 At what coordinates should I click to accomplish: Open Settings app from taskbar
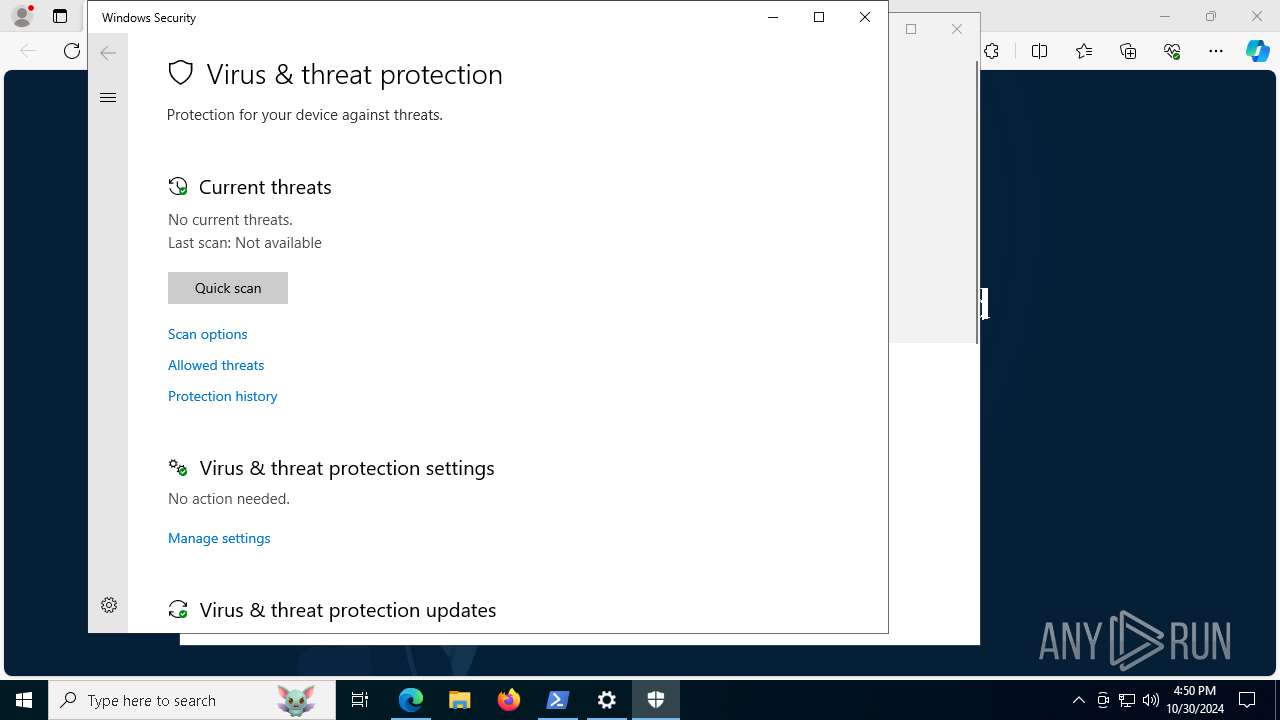[x=607, y=700]
